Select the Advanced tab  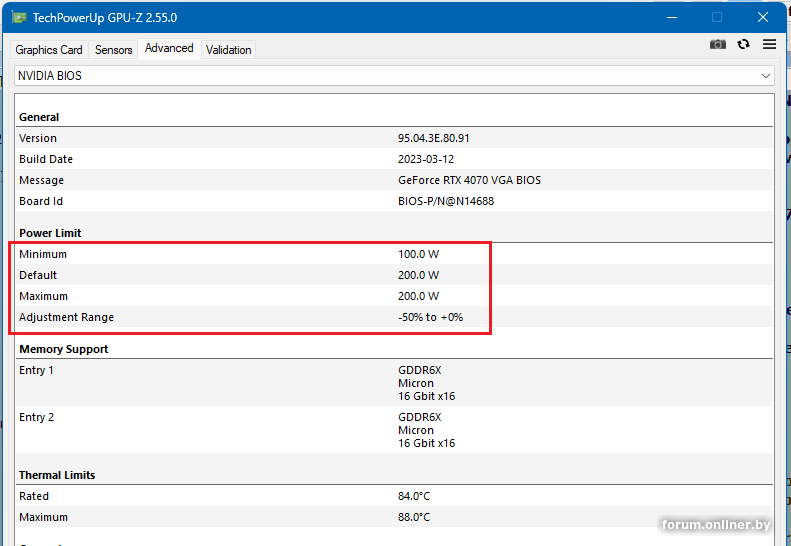click(x=169, y=48)
